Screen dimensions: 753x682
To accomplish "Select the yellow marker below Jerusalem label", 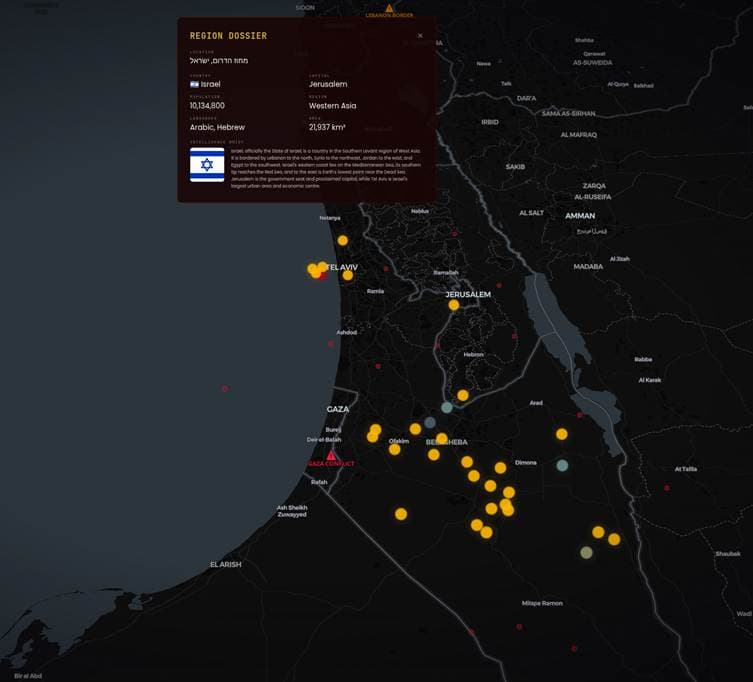I will [x=454, y=305].
